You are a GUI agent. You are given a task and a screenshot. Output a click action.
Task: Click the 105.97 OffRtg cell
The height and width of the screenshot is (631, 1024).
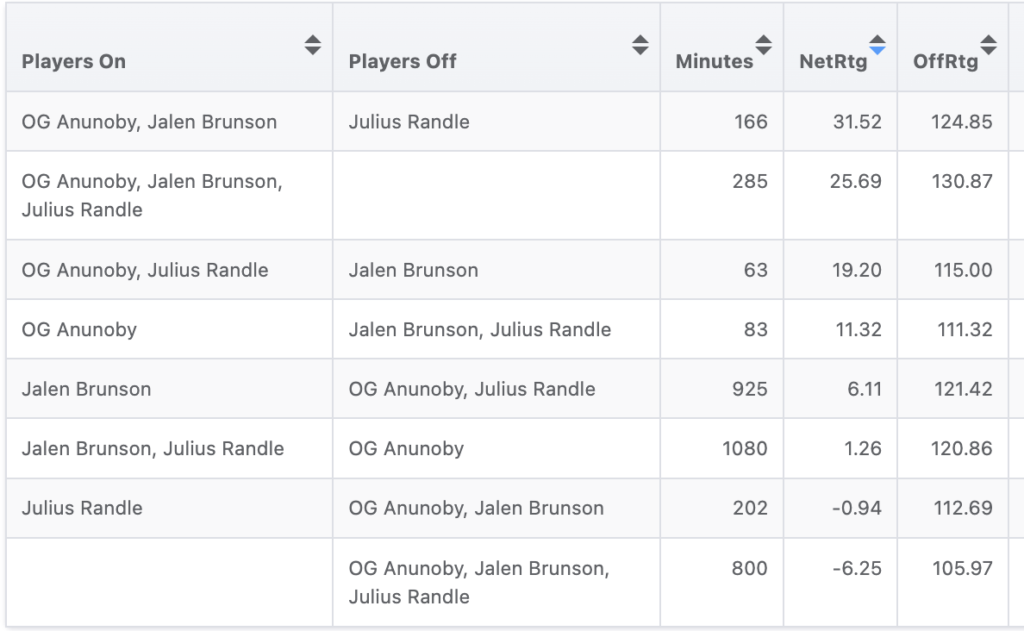pyautogui.click(x=960, y=568)
